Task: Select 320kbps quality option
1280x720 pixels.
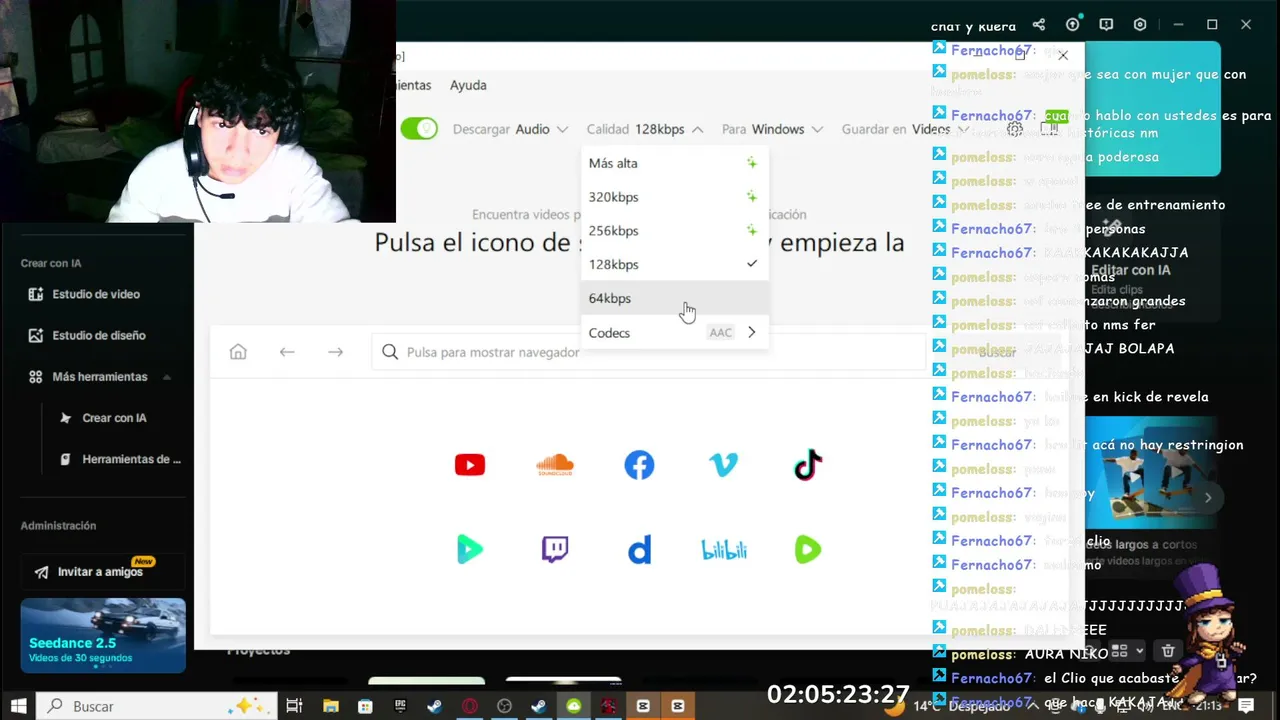Action: tap(674, 197)
